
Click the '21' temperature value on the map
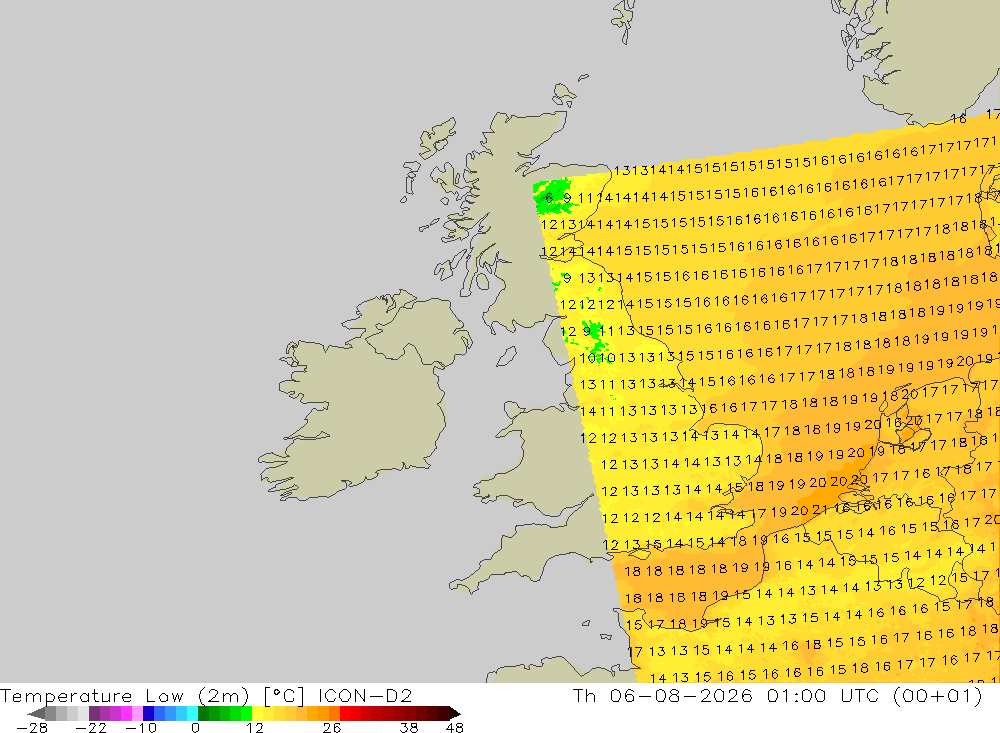[x=820, y=510]
